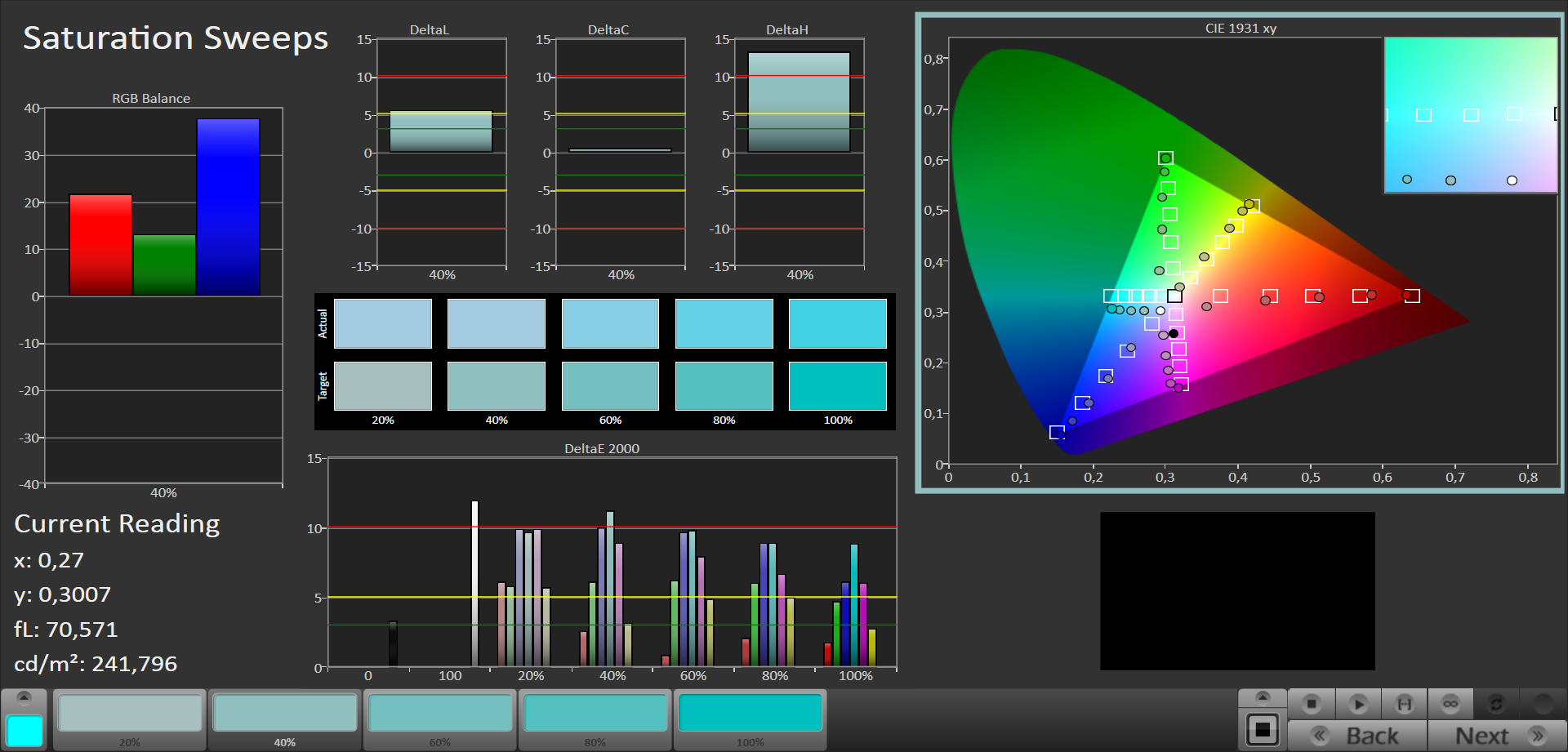Click the DeltaH chart bar
Screen dimensions: 1568x752
(799, 102)
